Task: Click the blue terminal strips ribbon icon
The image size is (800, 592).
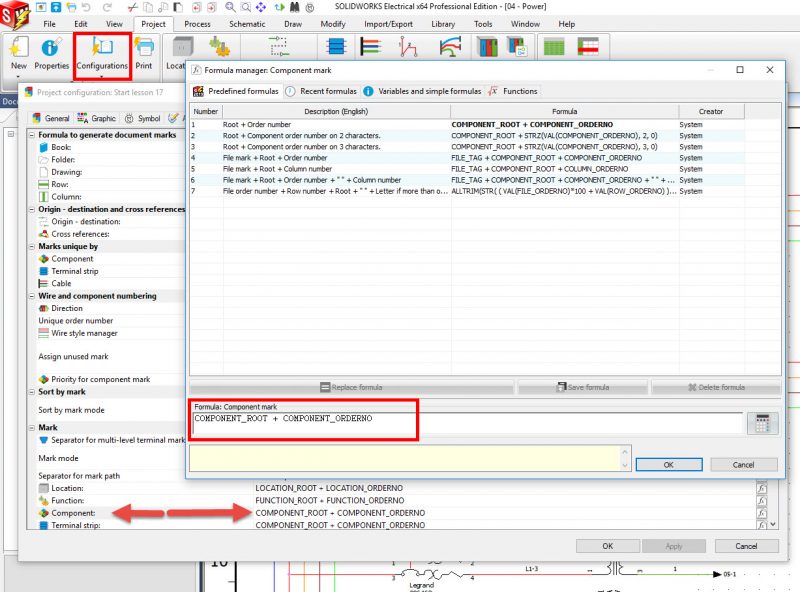Action: [336, 47]
